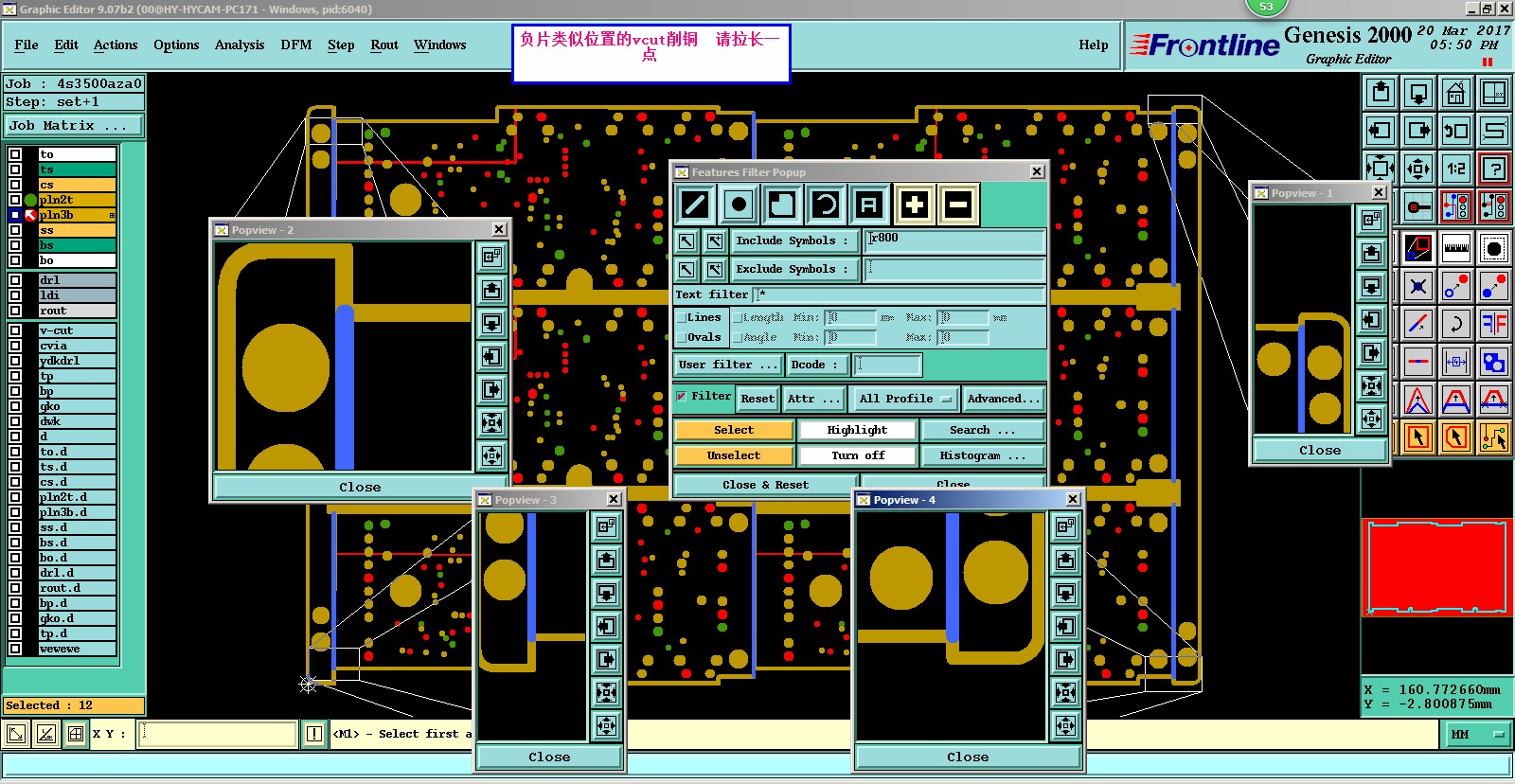Click the Highlight button
This screenshot has width=1515, height=784.
click(858, 430)
